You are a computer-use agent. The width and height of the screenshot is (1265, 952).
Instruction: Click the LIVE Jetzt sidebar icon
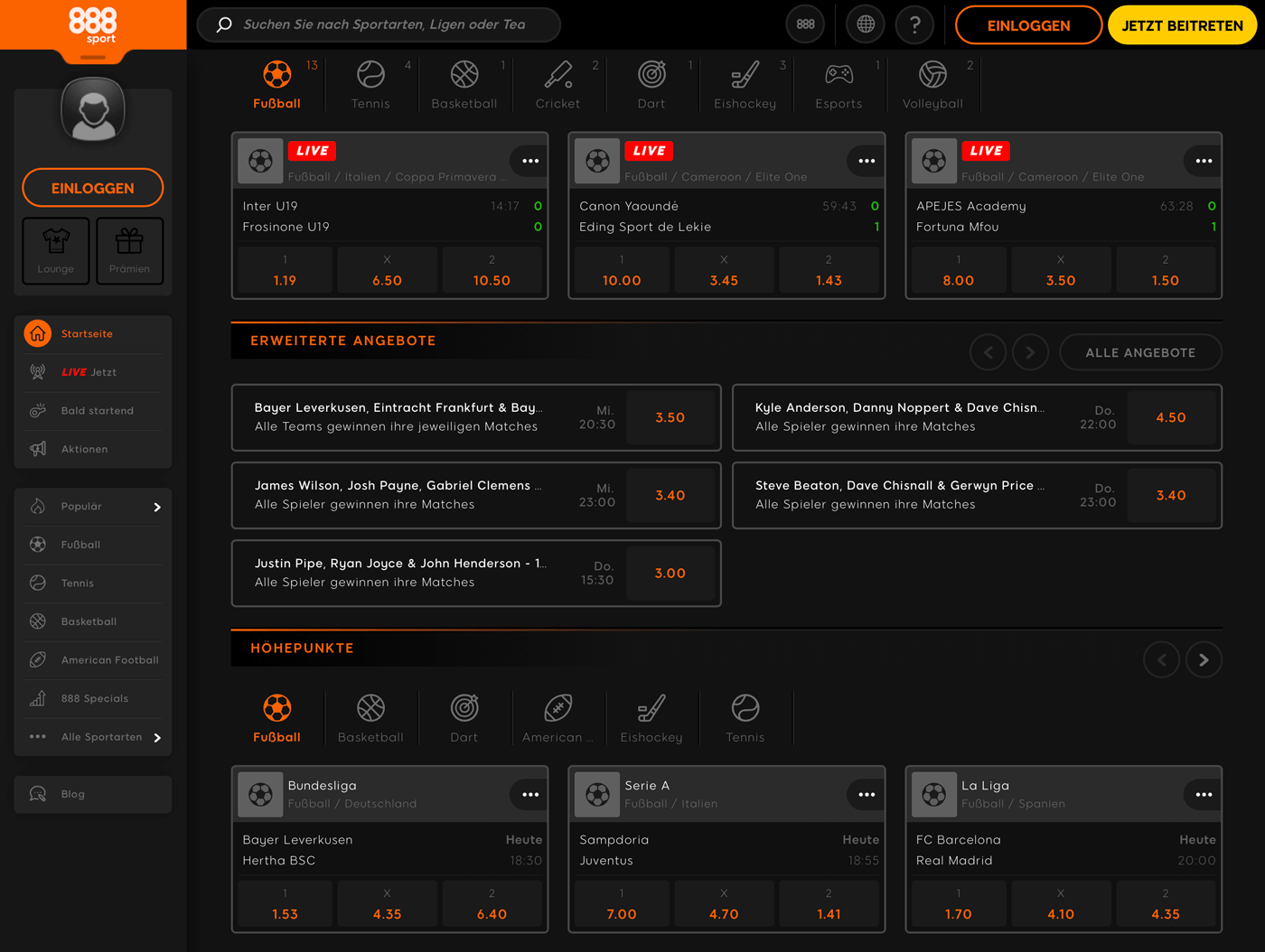click(36, 371)
